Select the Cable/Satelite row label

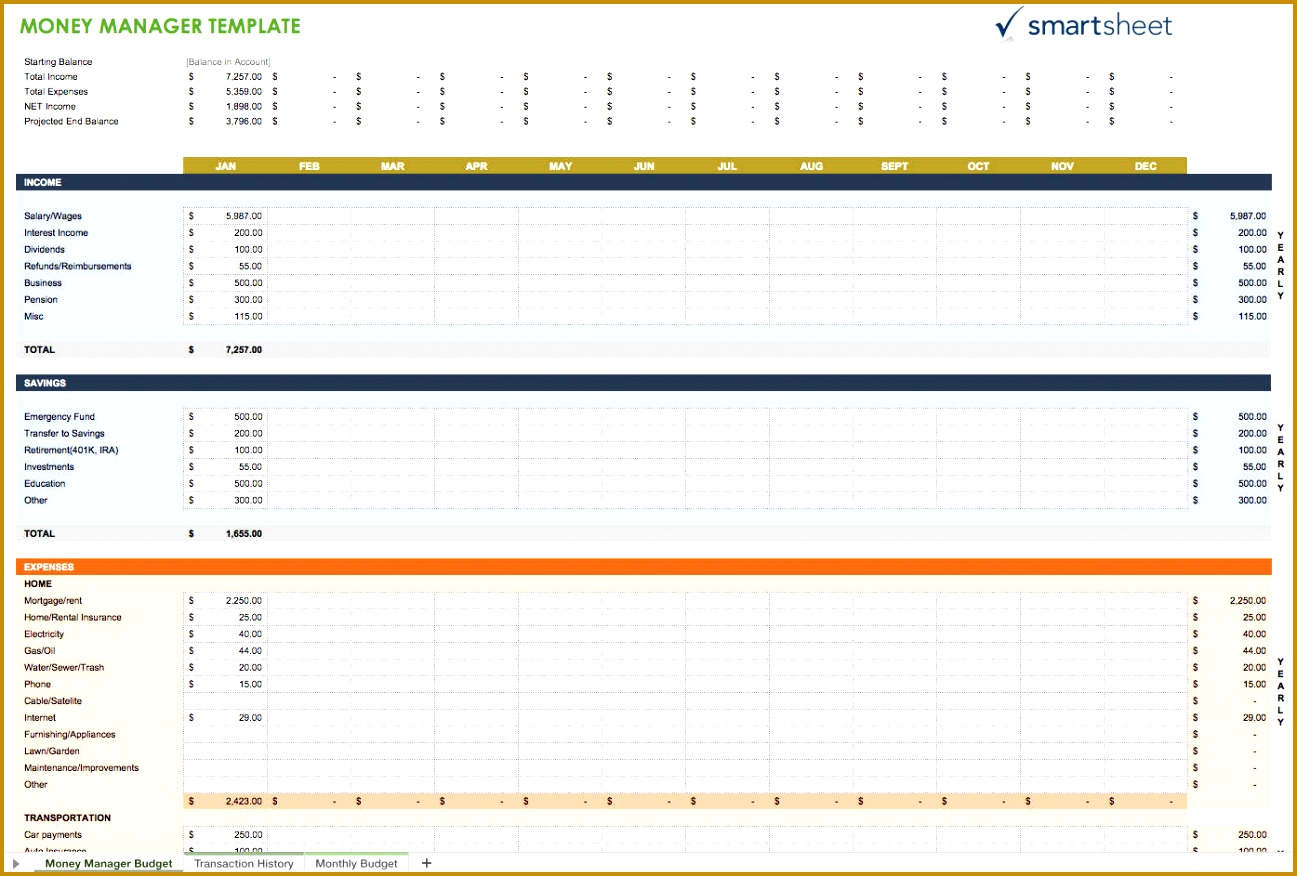(53, 701)
